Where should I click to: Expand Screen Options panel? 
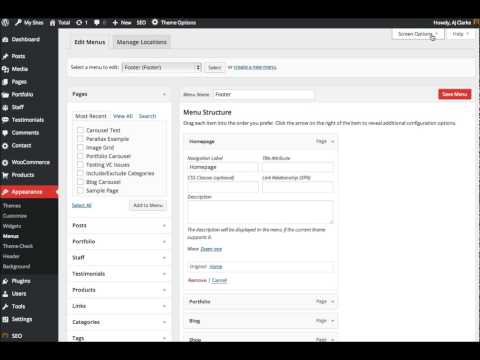click(418, 34)
